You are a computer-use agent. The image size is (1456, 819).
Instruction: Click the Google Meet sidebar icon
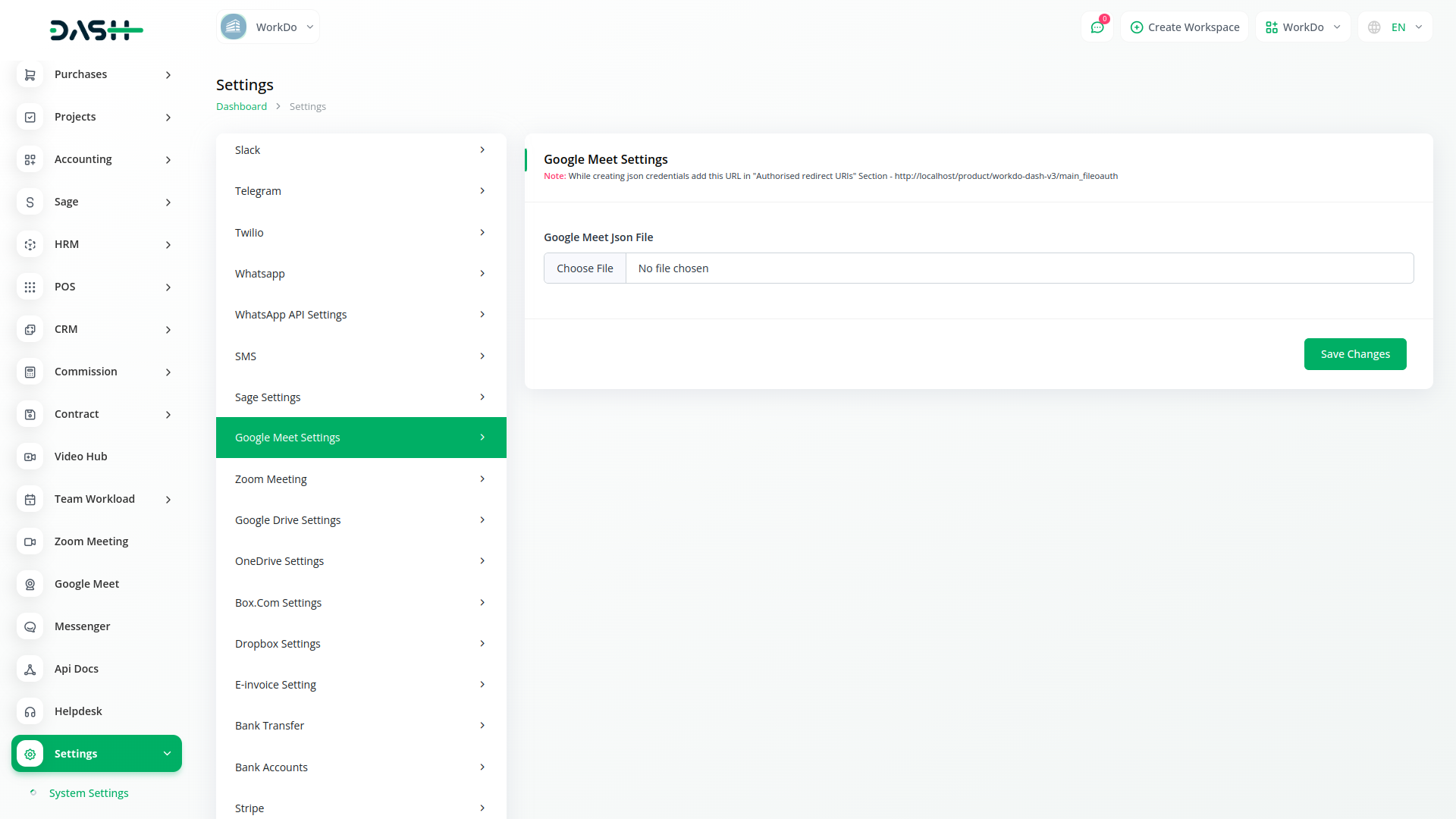click(x=30, y=584)
